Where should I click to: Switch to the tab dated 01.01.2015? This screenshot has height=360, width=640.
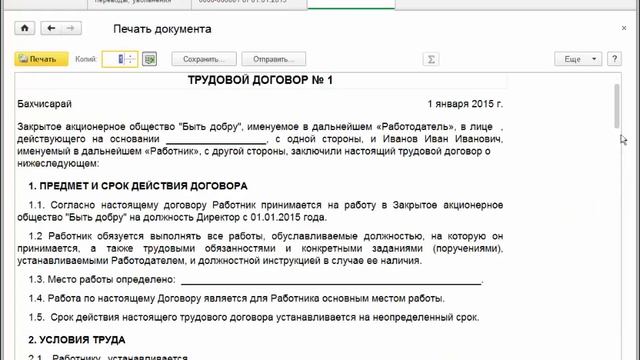249,4
